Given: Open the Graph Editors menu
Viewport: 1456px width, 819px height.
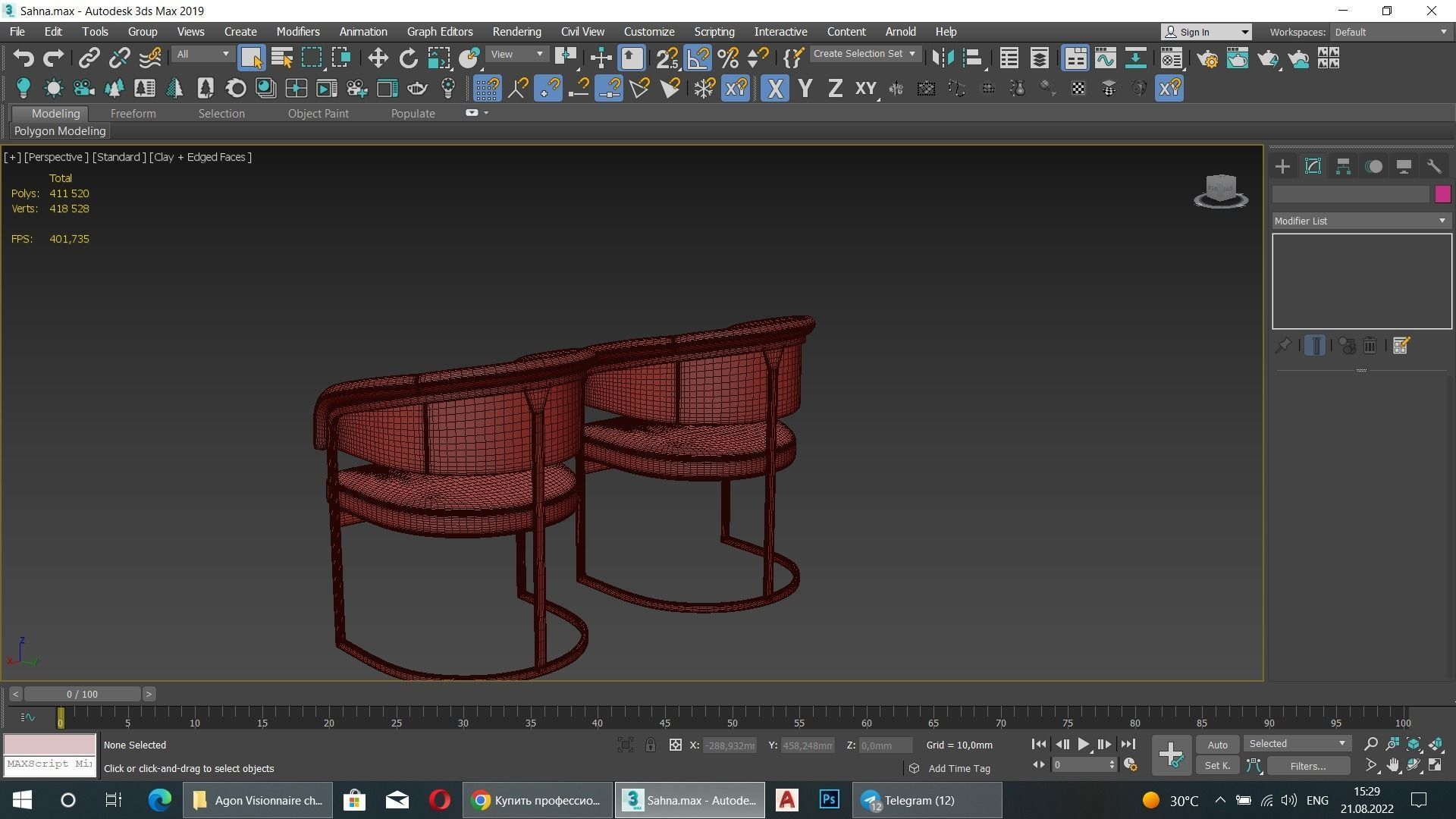Looking at the screenshot, I should (x=440, y=32).
